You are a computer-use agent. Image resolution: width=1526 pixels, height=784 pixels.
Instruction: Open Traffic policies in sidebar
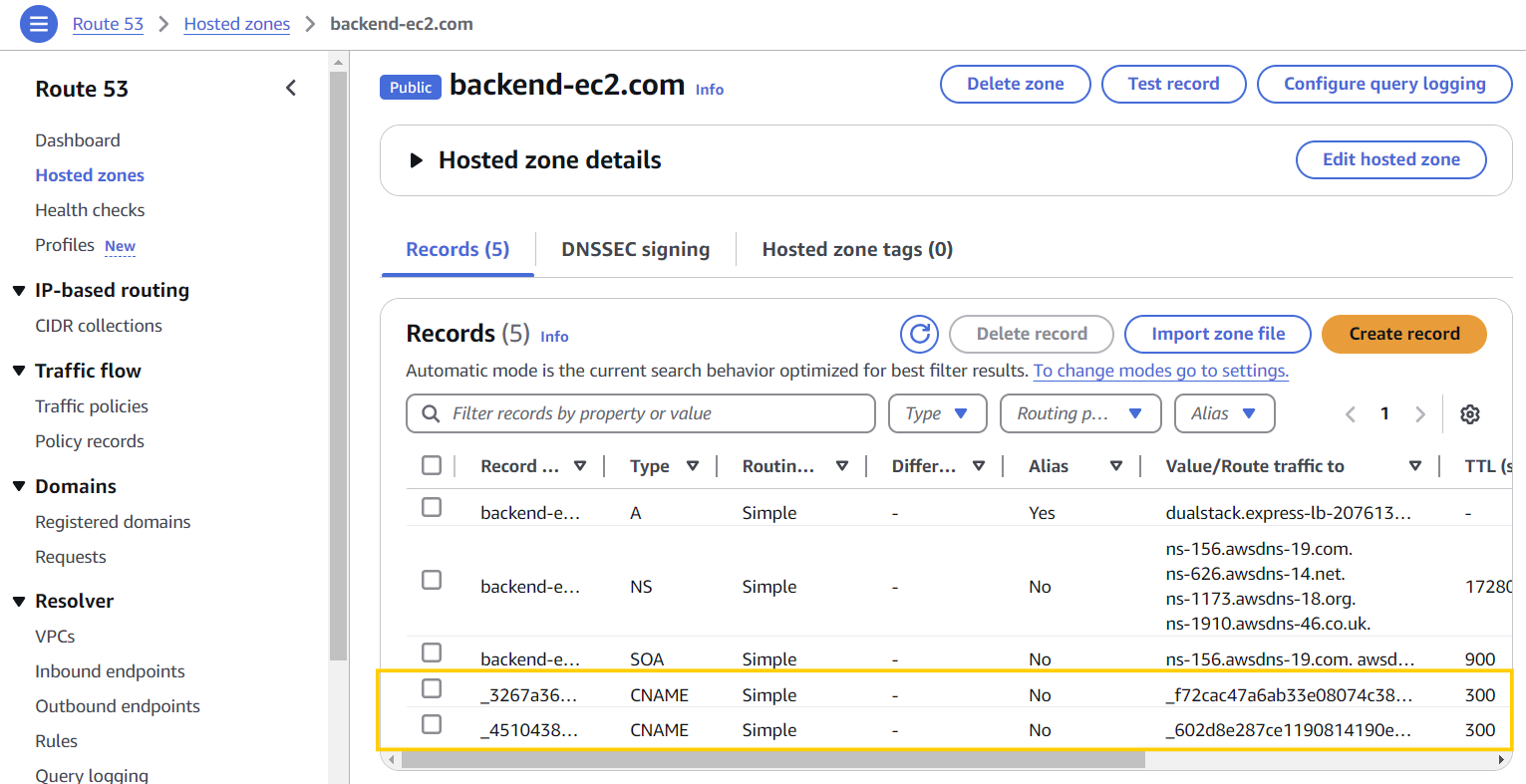click(92, 406)
